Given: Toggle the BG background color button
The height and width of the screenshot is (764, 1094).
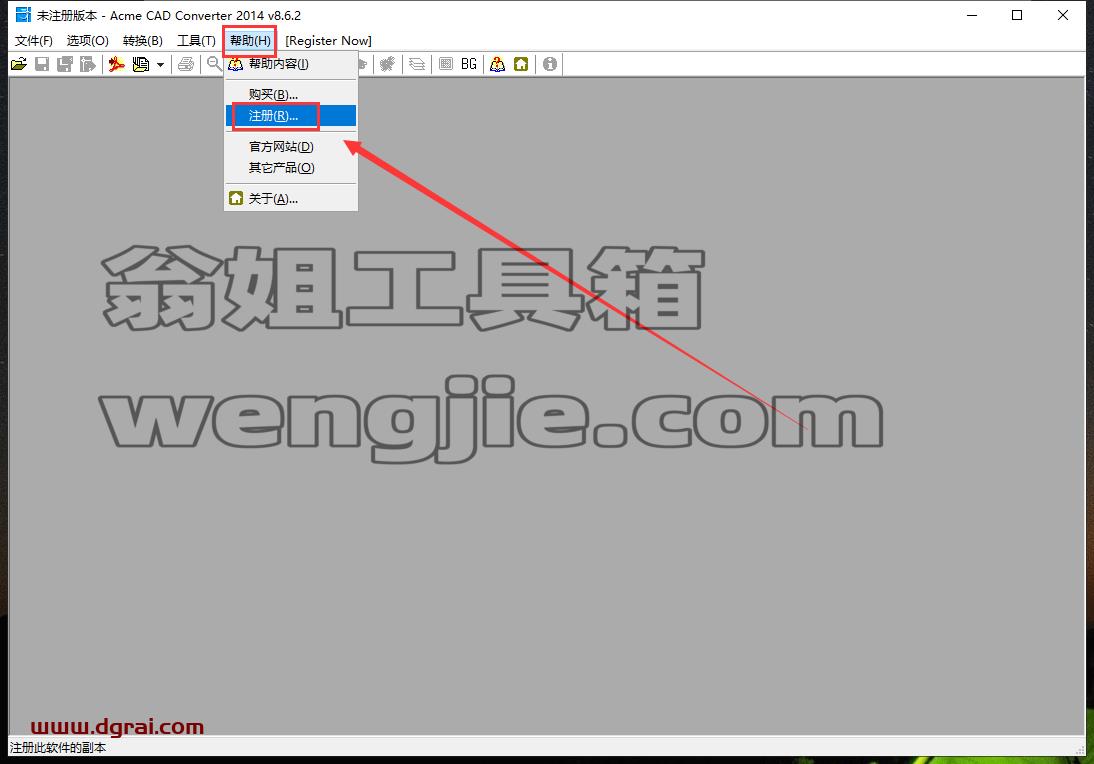Looking at the screenshot, I should click(469, 64).
